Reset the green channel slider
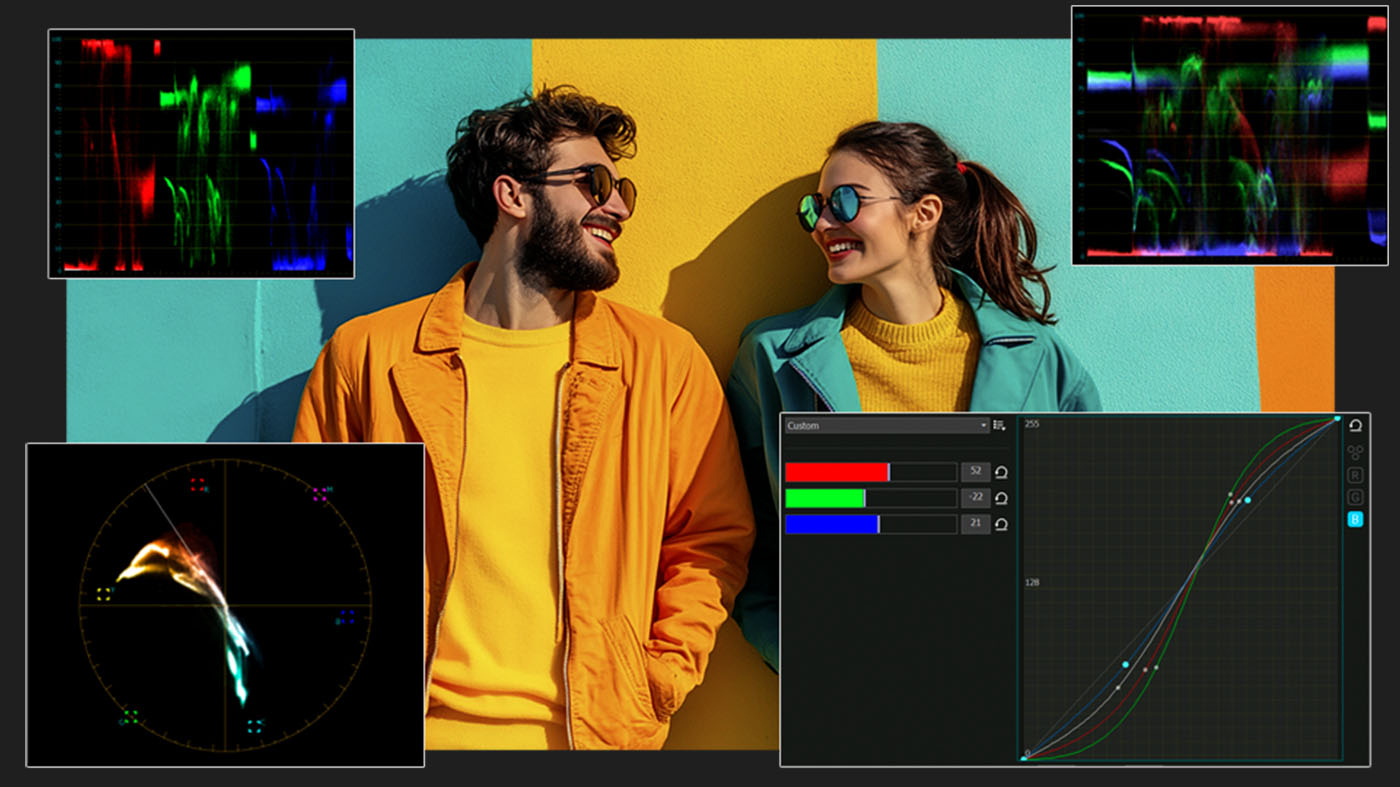The image size is (1400, 787). [1001, 498]
